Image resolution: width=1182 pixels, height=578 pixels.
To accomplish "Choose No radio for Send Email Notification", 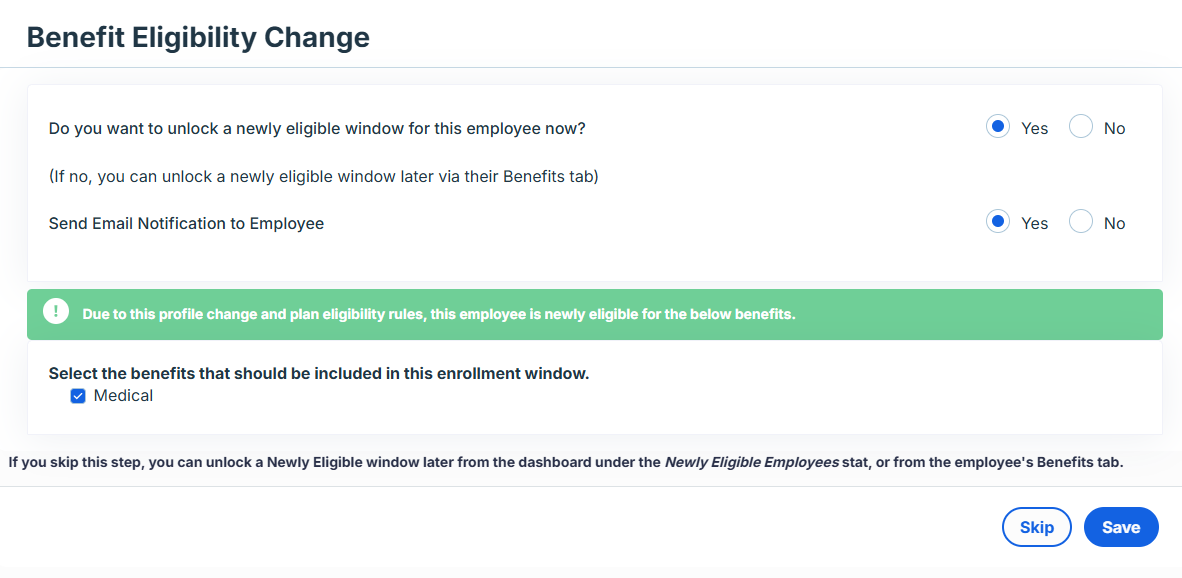I will pyautogui.click(x=1080, y=222).
